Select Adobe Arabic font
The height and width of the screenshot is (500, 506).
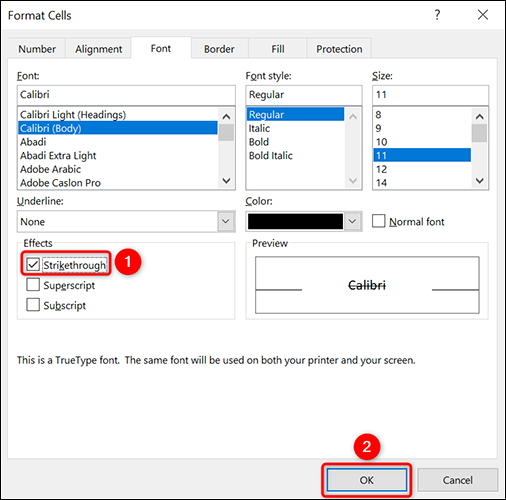click(x=118, y=169)
